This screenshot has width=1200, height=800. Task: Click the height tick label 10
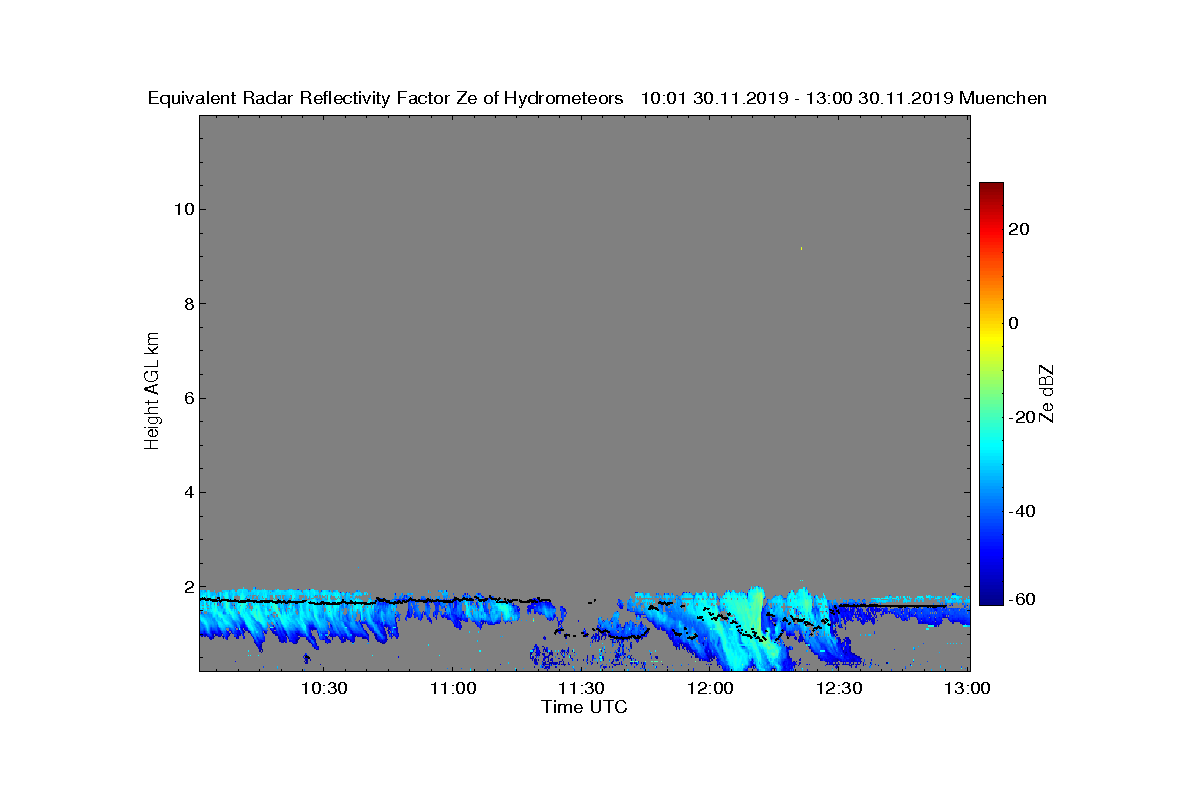[x=182, y=209]
